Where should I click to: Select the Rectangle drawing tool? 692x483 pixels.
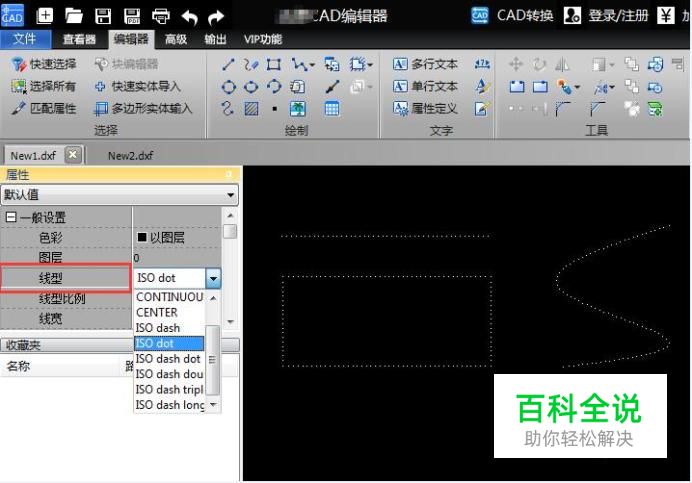click(x=274, y=64)
